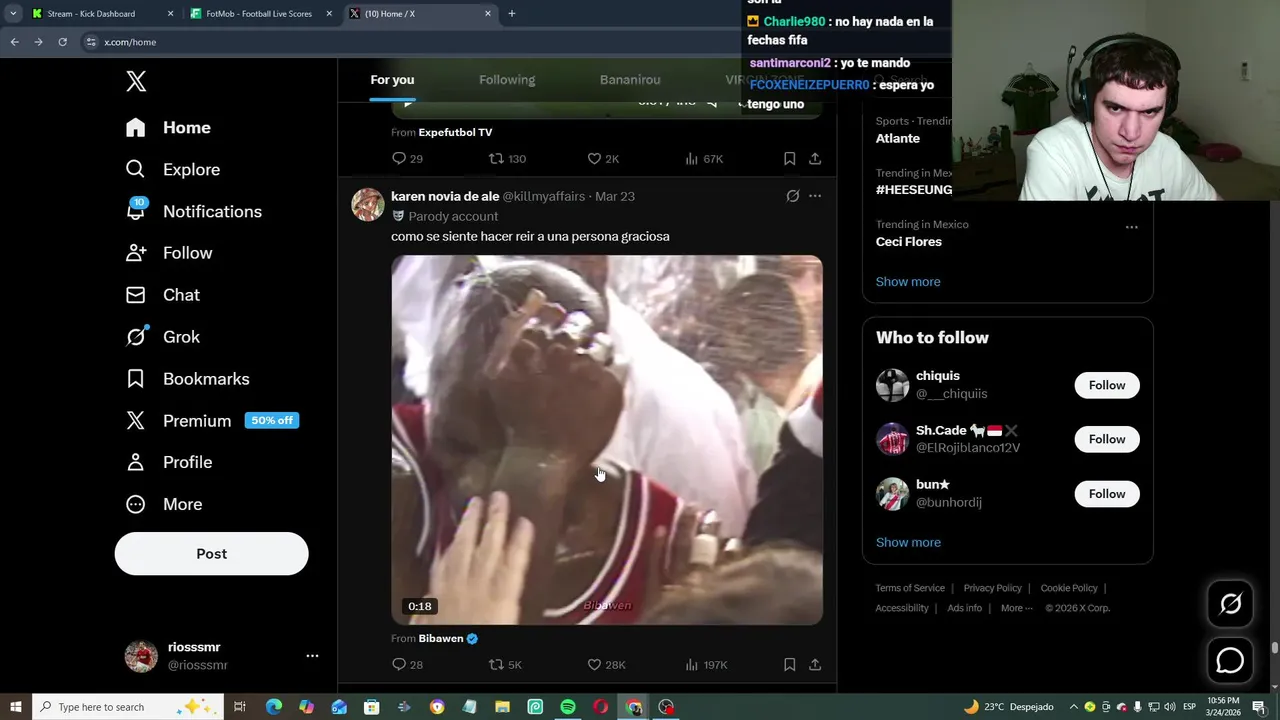Open Grok from the sidebar

coord(162,337)
